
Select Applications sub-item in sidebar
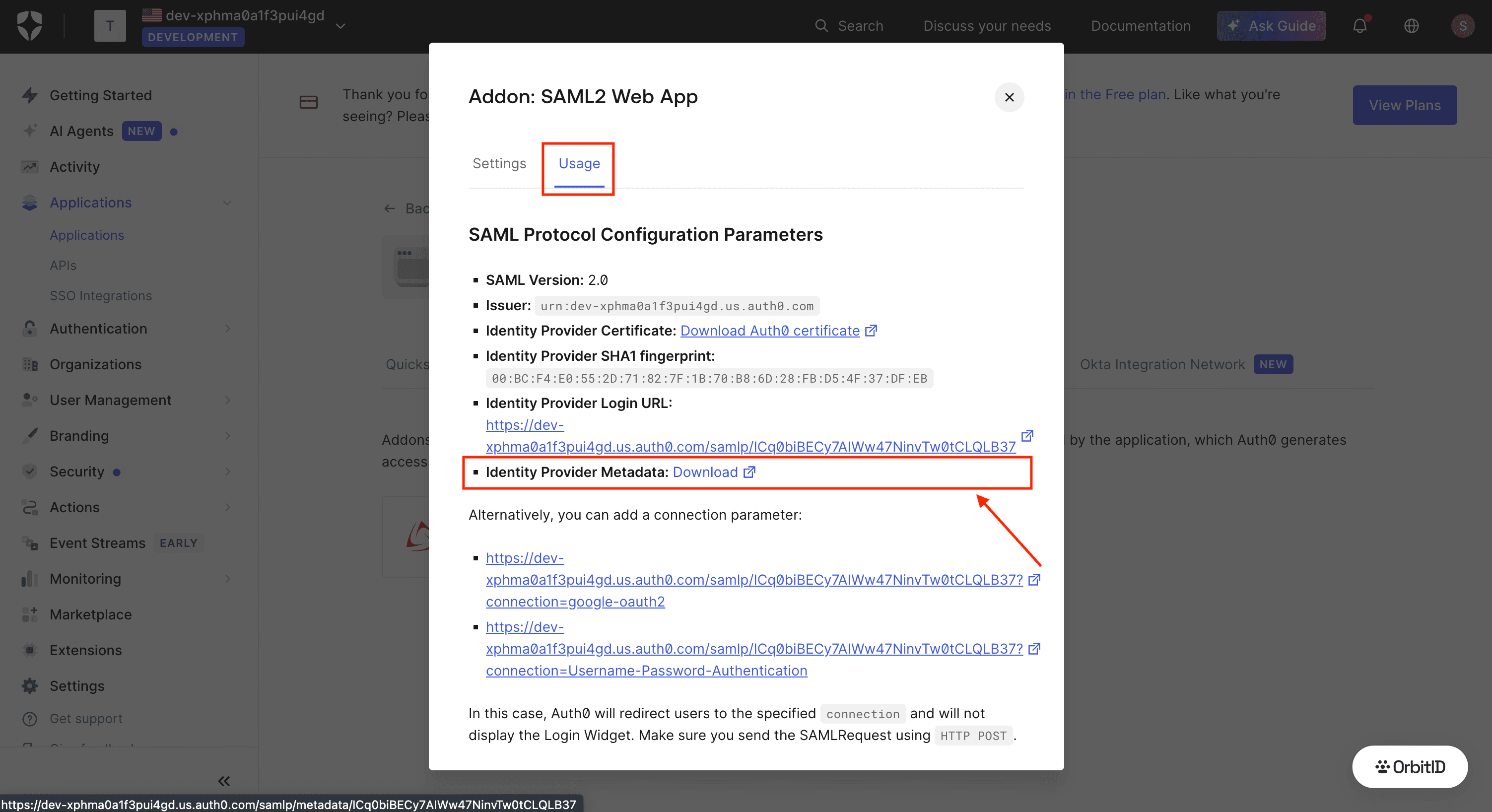87,235
